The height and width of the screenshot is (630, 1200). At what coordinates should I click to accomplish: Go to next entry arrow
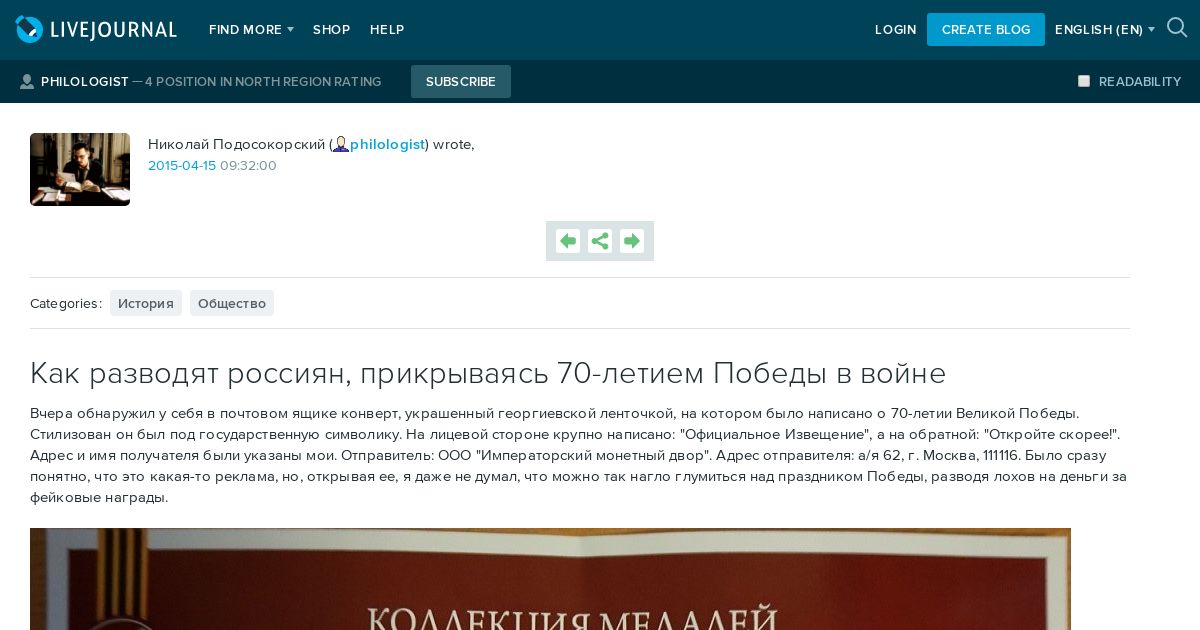click(x=632, y=241)
